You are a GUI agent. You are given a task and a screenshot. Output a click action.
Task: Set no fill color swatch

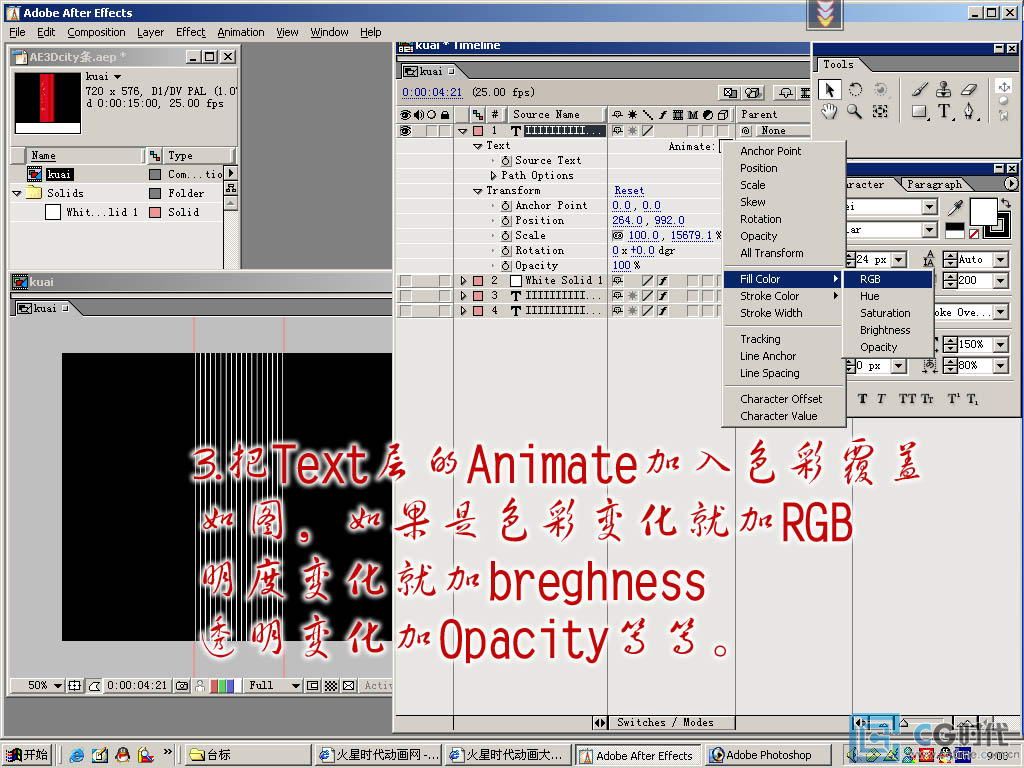[974, 233]
